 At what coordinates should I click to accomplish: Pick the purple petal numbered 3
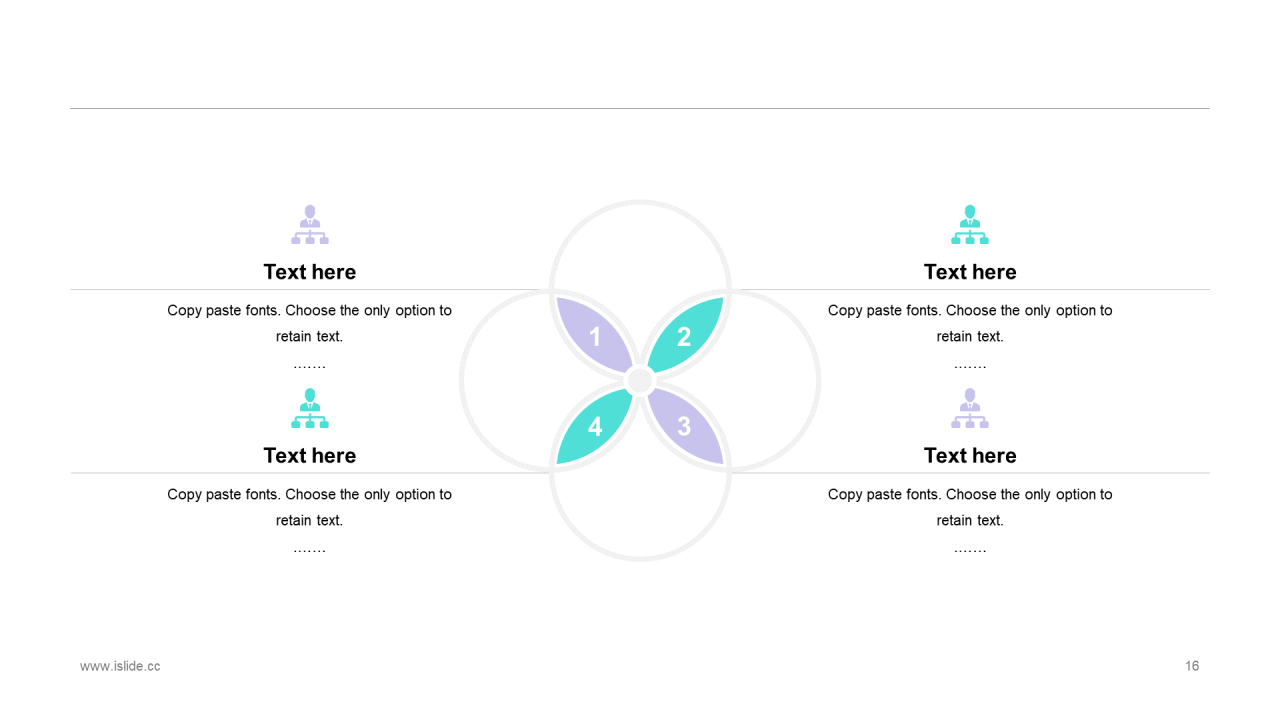coord(686,427)
